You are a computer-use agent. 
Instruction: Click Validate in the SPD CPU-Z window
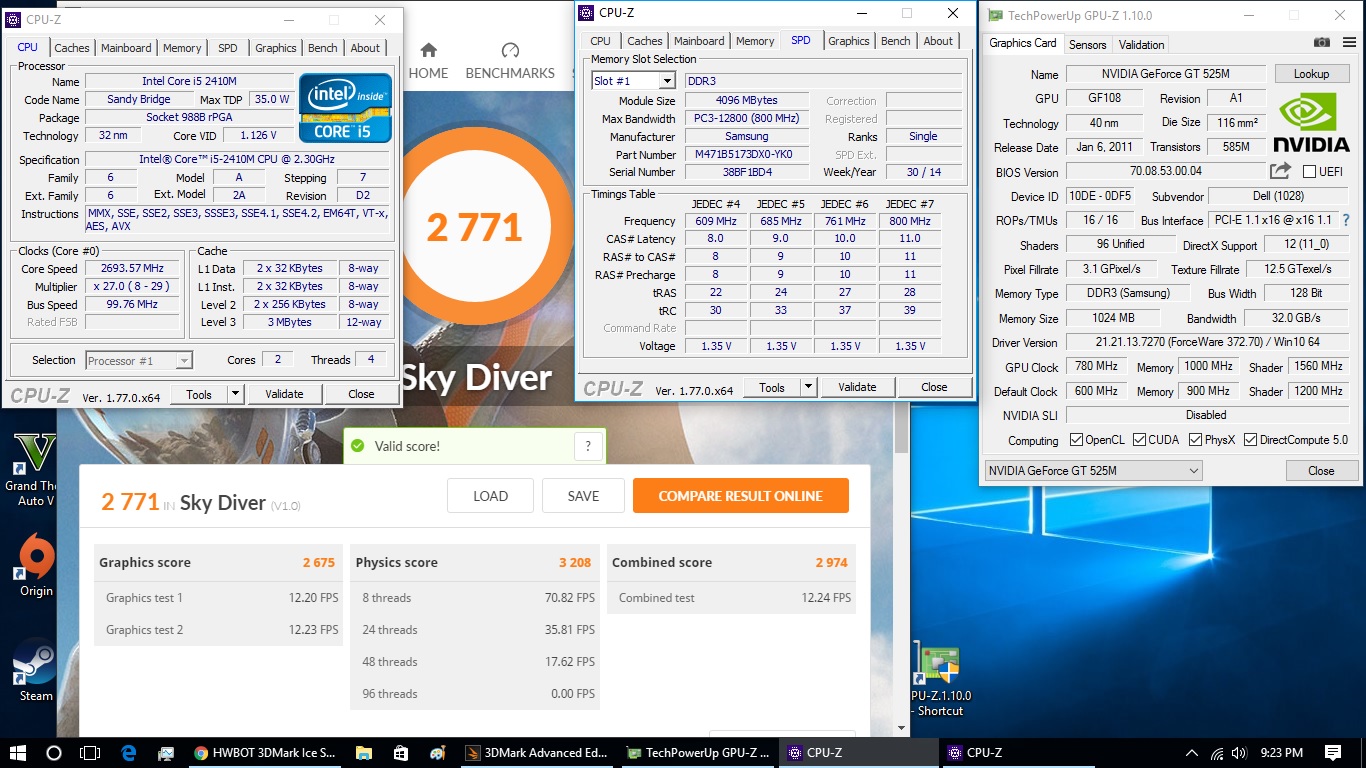click(857, 387)
